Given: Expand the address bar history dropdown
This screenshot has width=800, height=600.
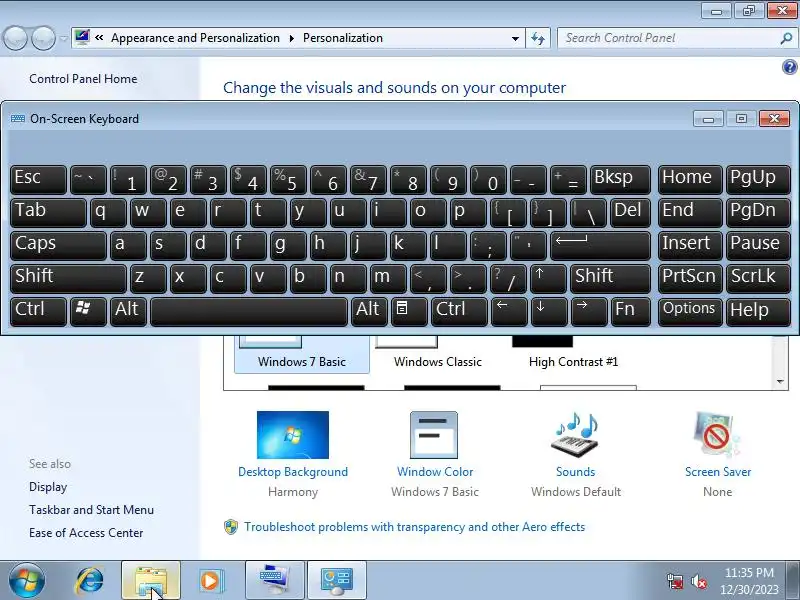Looking at the screenshot, I should click(x=515, y=38).
